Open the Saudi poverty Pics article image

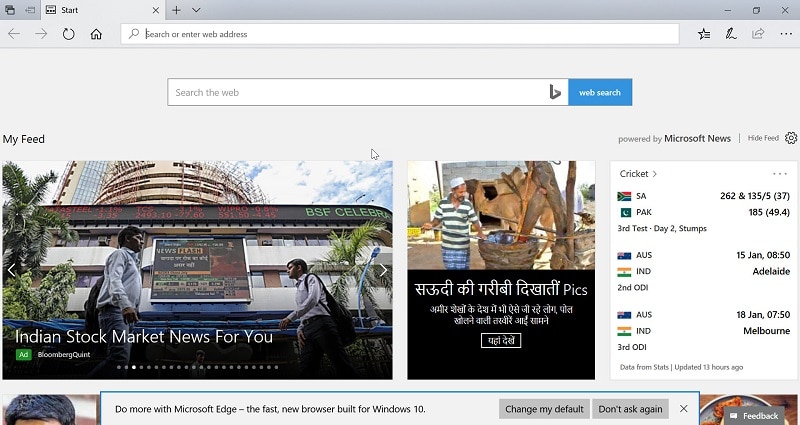coord(501,215)
